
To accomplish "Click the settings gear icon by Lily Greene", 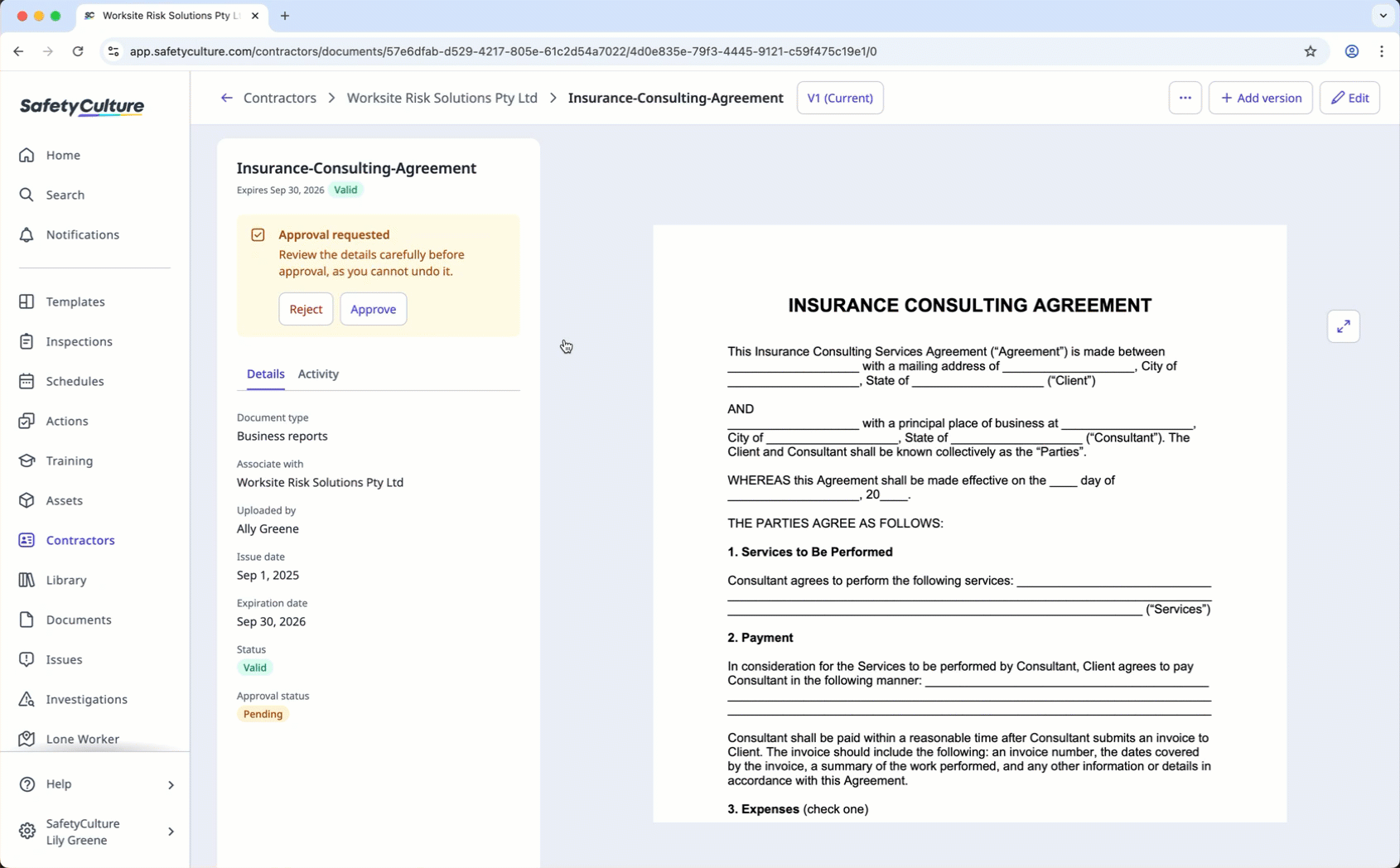I will pyautogui.click(x=27, y=831).
